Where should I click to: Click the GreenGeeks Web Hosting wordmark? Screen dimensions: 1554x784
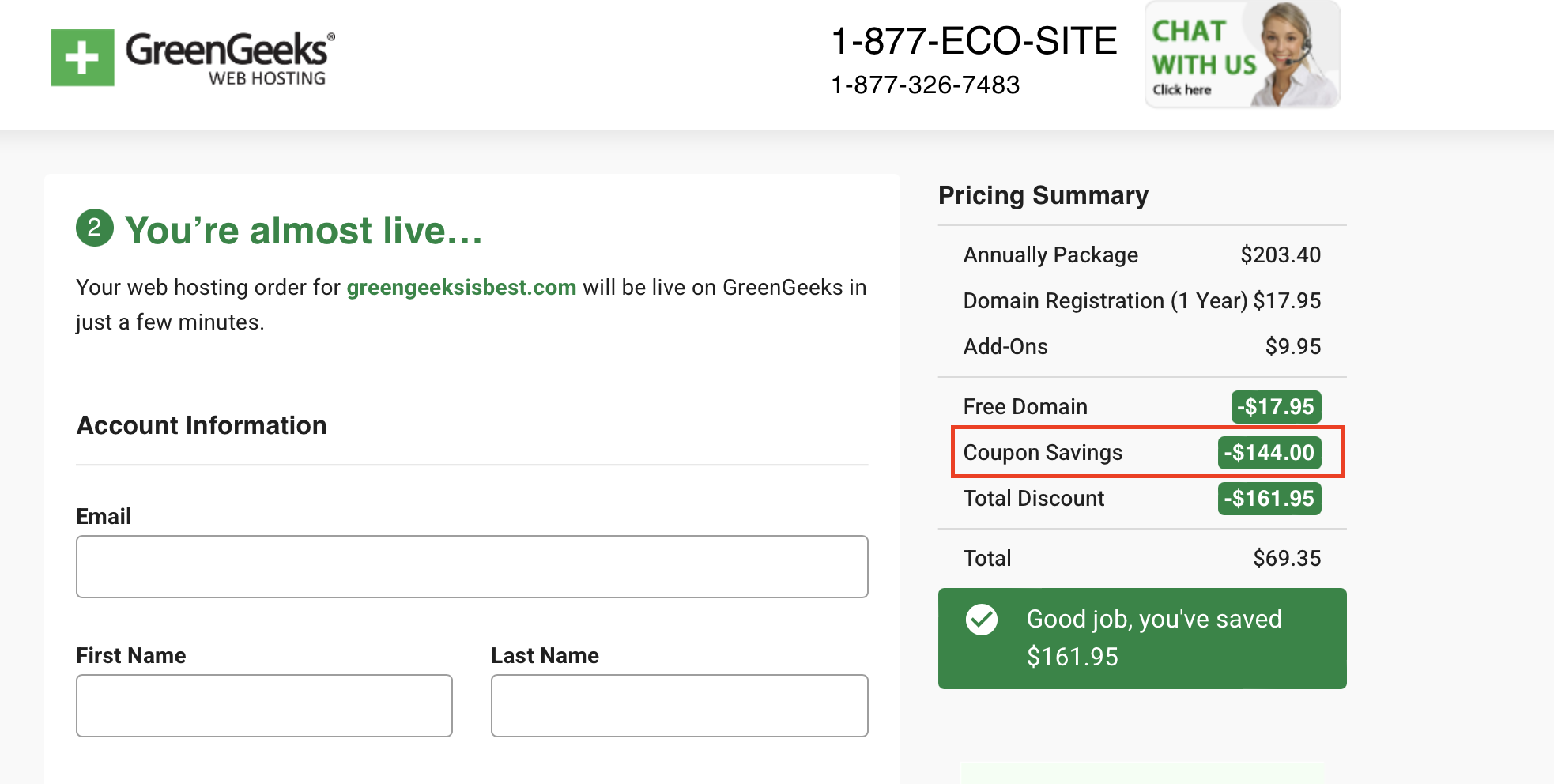230,58
